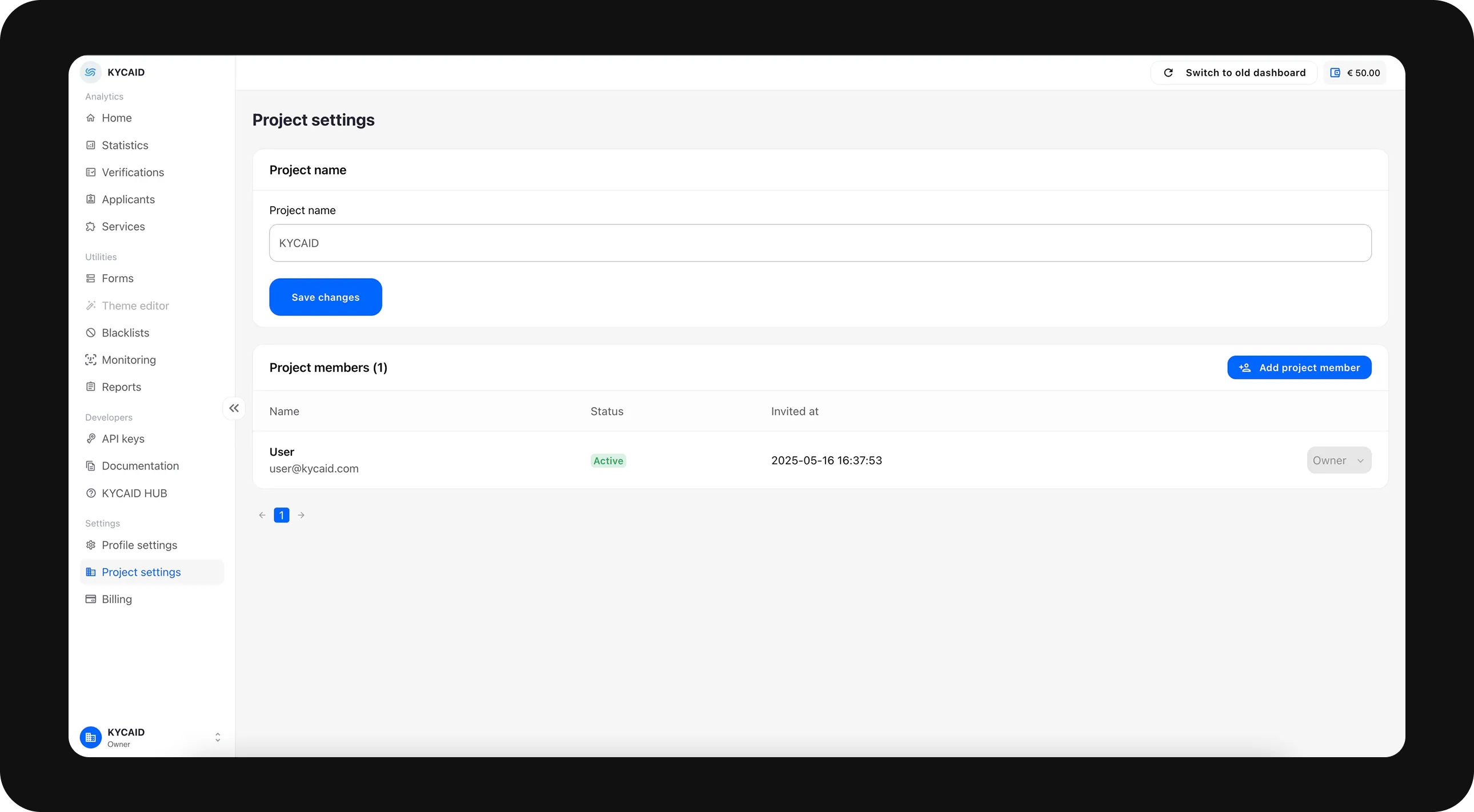Click the API keys icon
Viewport: 1474px width, 812px height.
coord(91,439)
